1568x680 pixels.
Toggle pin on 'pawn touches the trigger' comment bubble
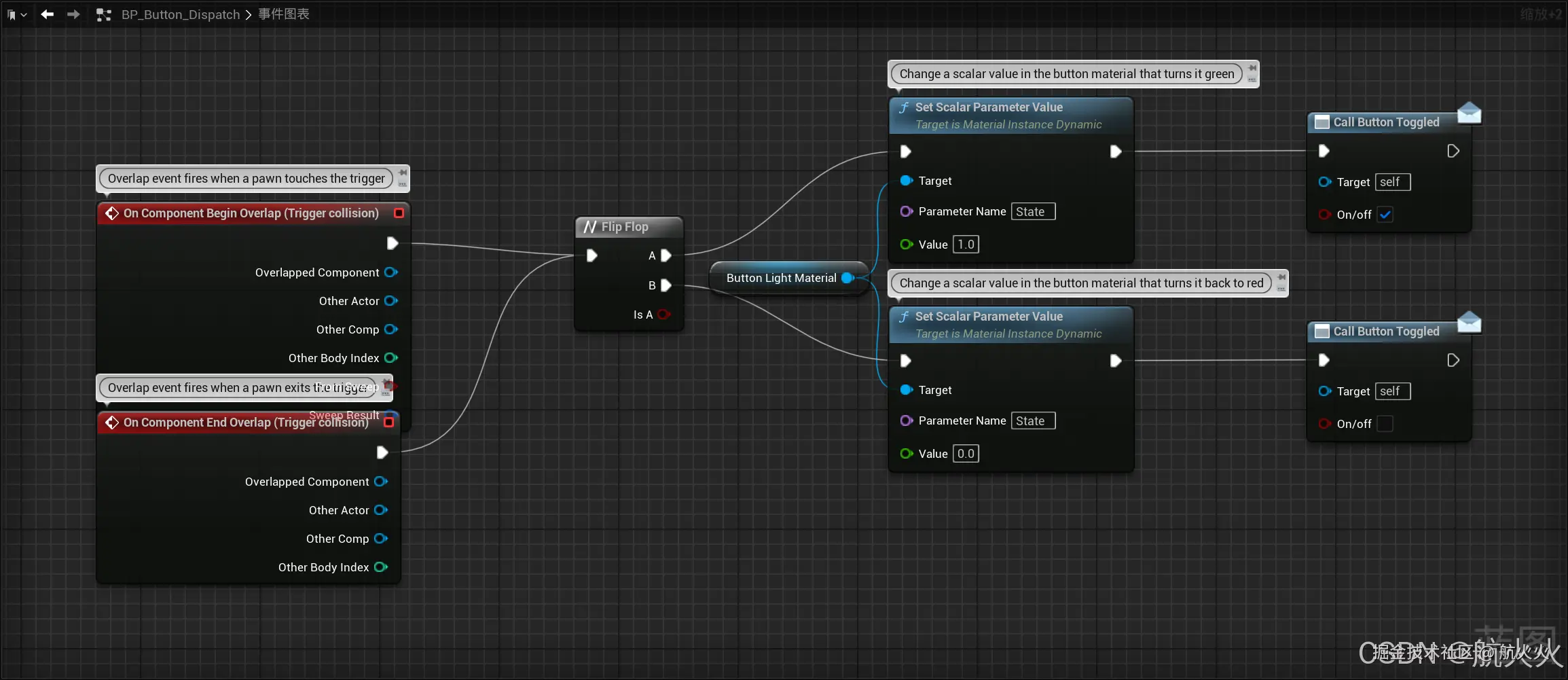click(x=403, y=173)
